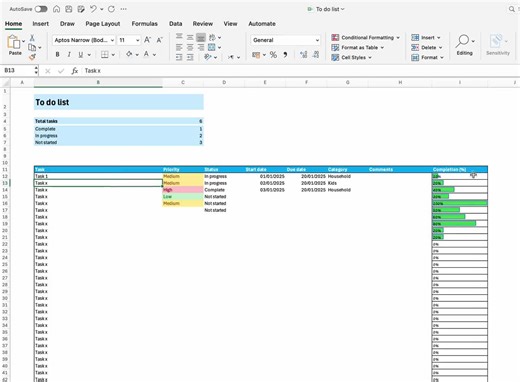The width and height of the screenshot is (520, 382).
Task: Click the Paste button
Action: point(14,45)
